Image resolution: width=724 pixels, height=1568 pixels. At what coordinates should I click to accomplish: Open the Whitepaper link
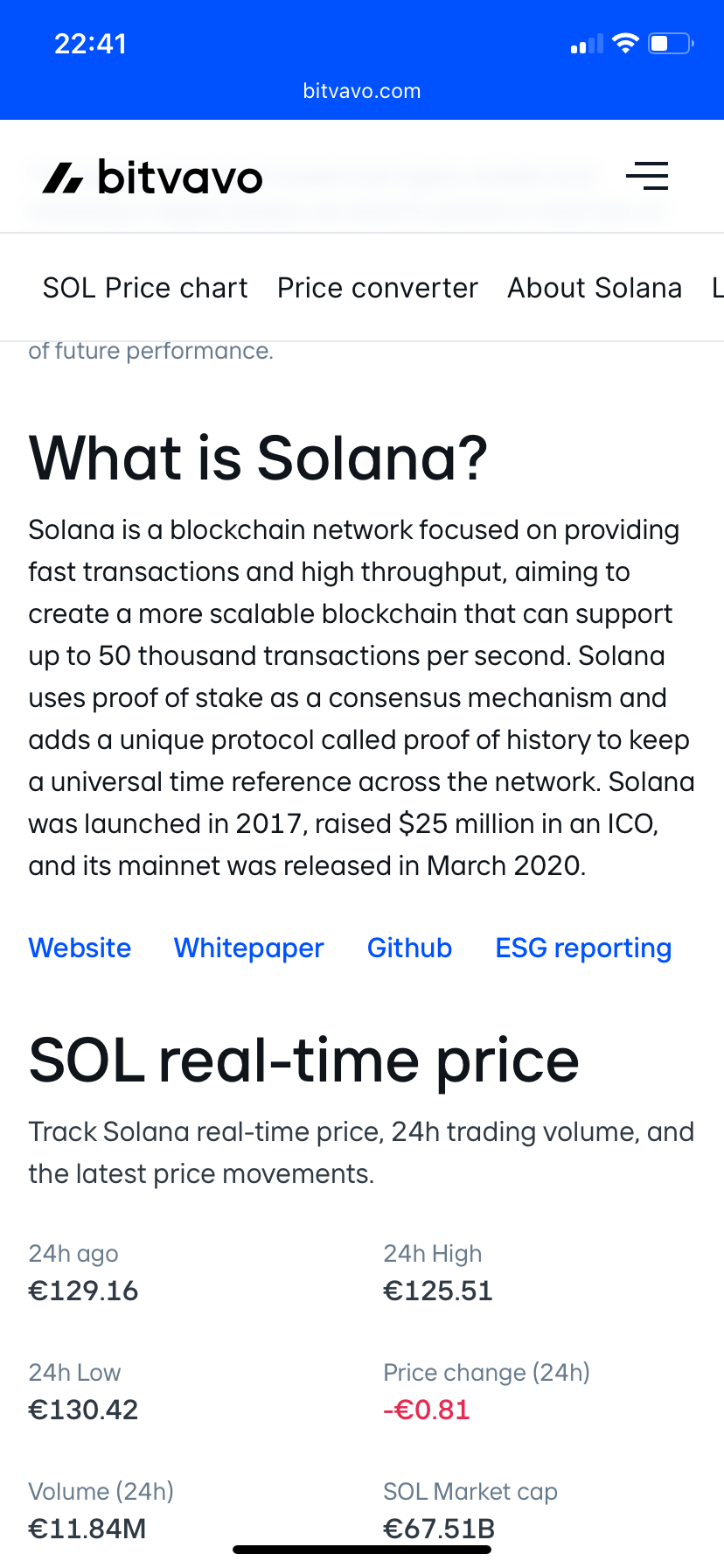tap(249, 948)
